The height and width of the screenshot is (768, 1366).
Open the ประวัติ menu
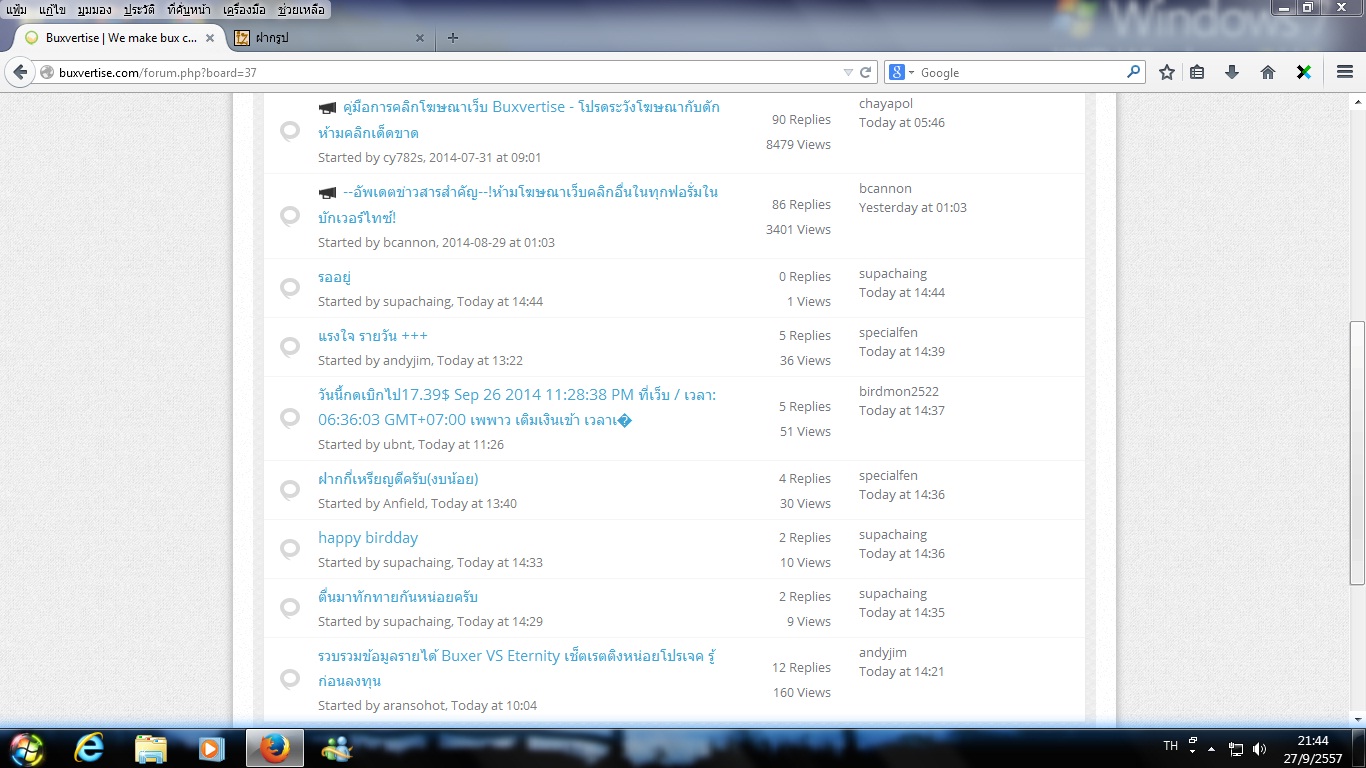139,9
